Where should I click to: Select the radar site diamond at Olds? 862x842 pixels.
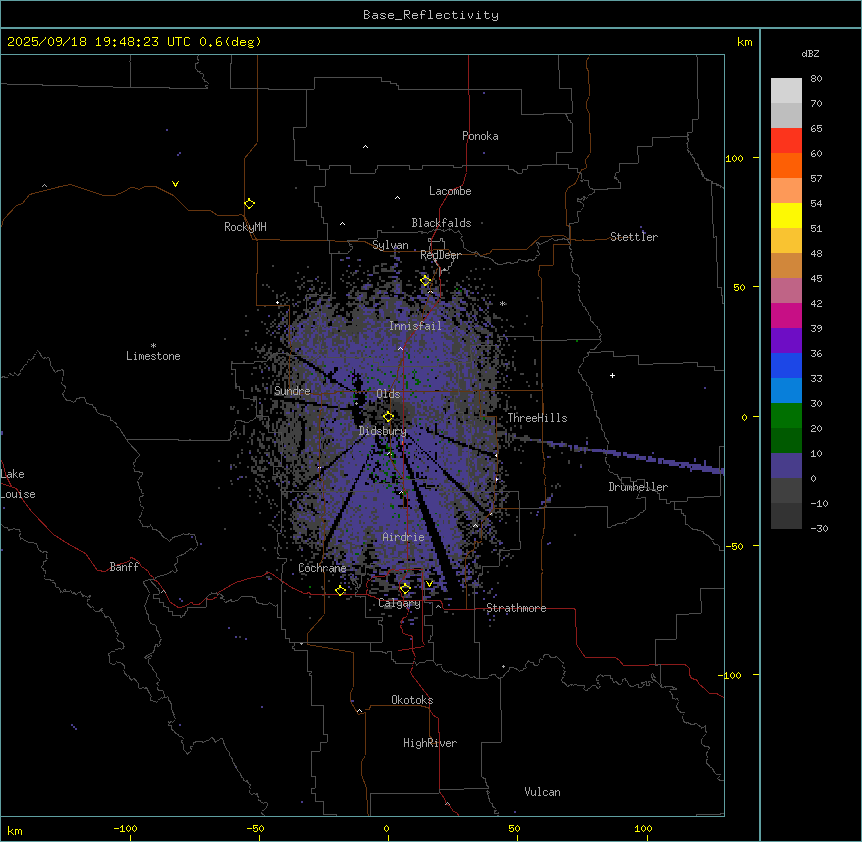pos(388,416)
